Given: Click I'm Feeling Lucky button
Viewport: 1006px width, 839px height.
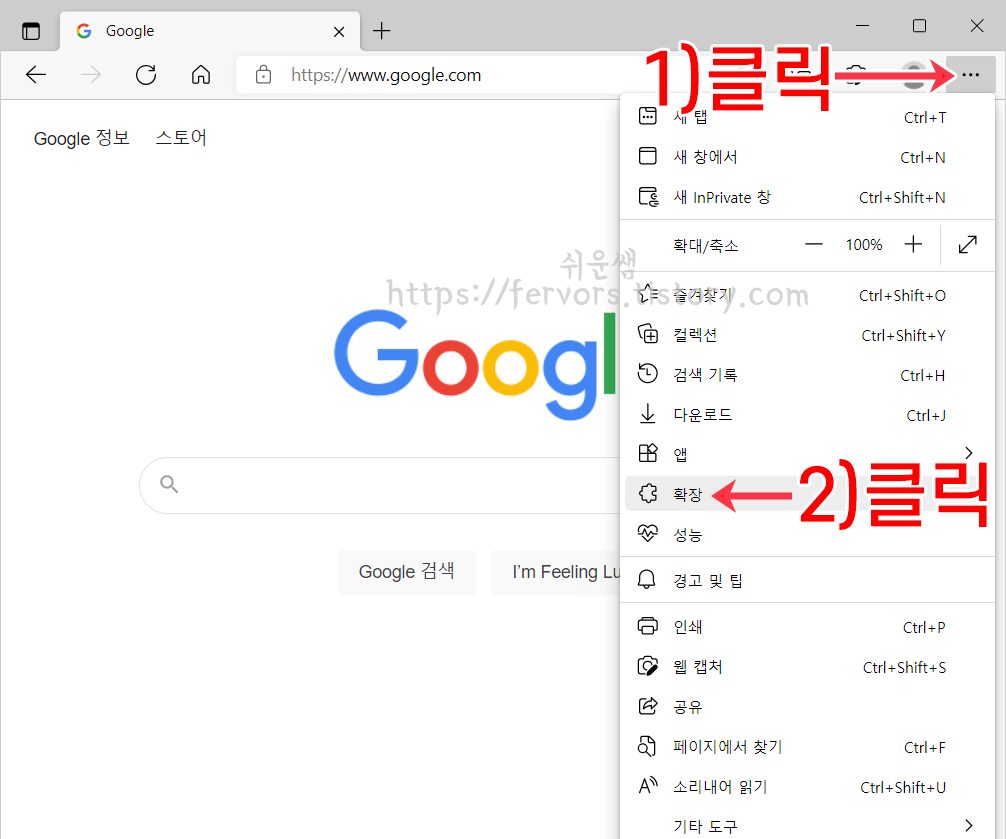Looking at the screenshot, I should click(556, 572).
